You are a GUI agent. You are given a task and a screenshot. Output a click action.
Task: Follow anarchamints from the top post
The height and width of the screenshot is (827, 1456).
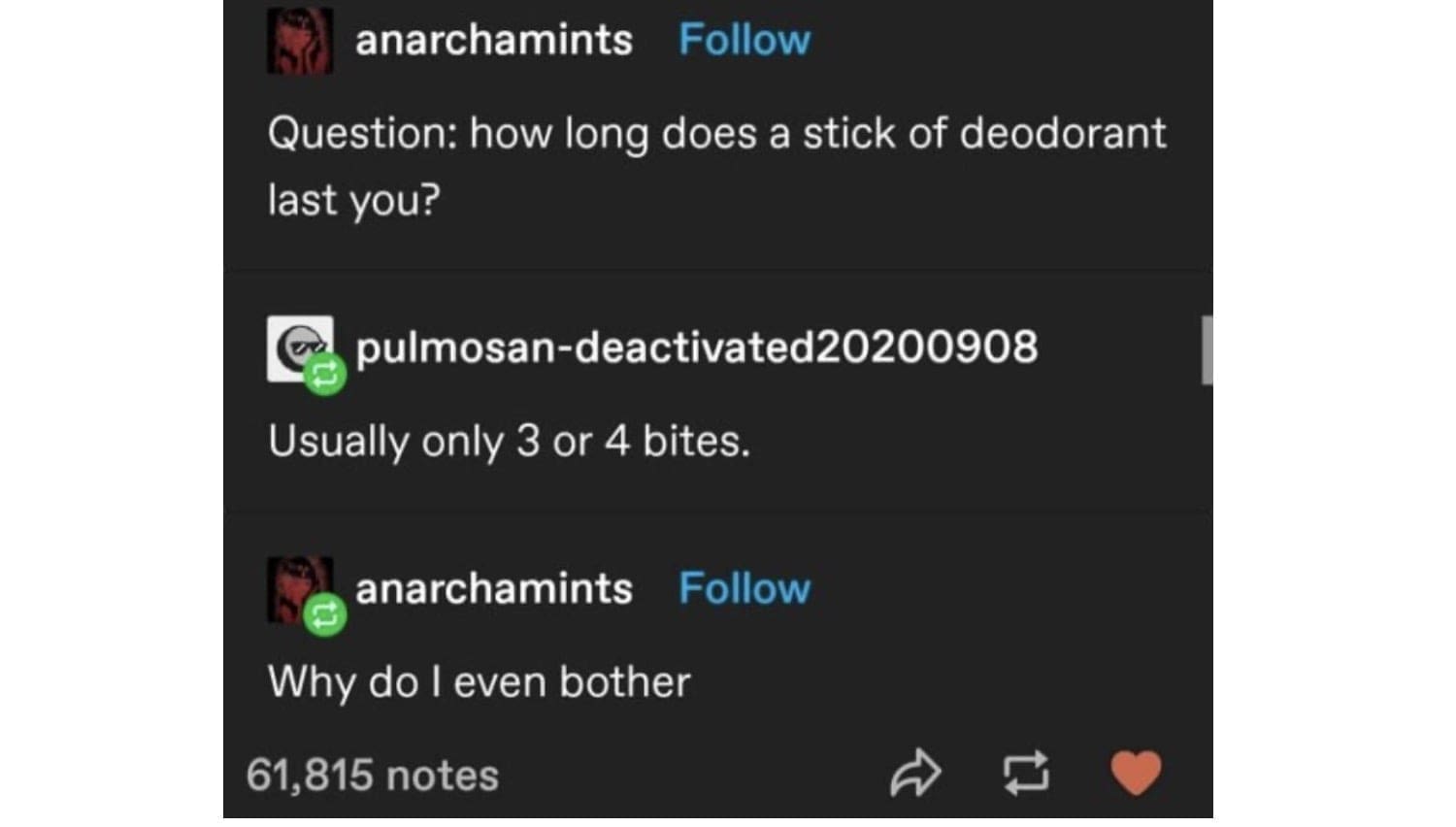point(745,40)
